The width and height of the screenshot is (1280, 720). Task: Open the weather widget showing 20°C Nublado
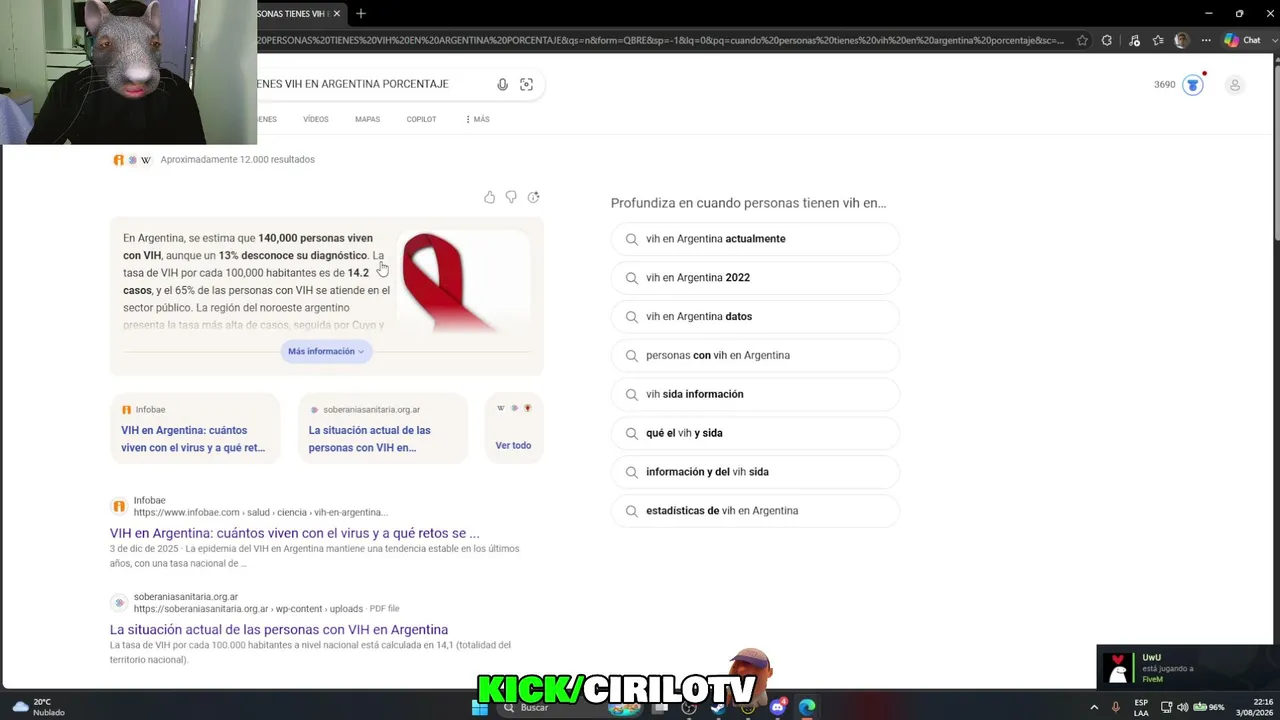pos(39,707)
